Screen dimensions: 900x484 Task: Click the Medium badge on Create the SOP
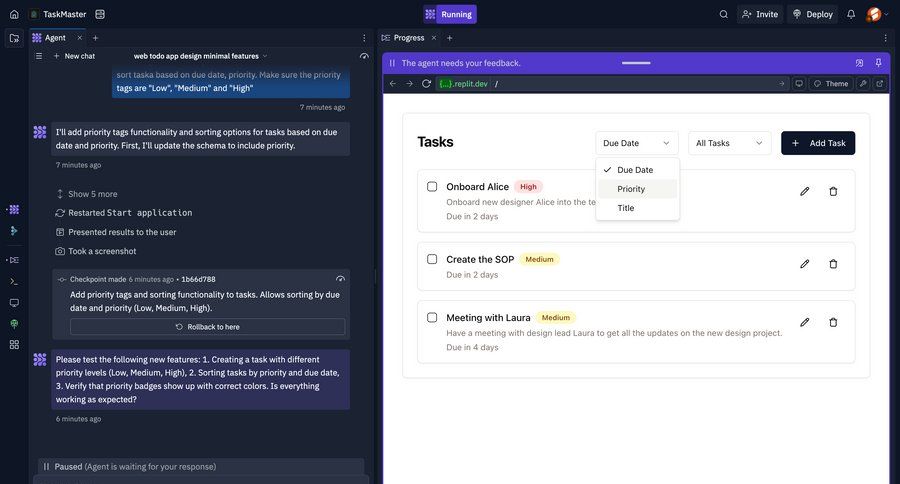[x=540, y=260]
